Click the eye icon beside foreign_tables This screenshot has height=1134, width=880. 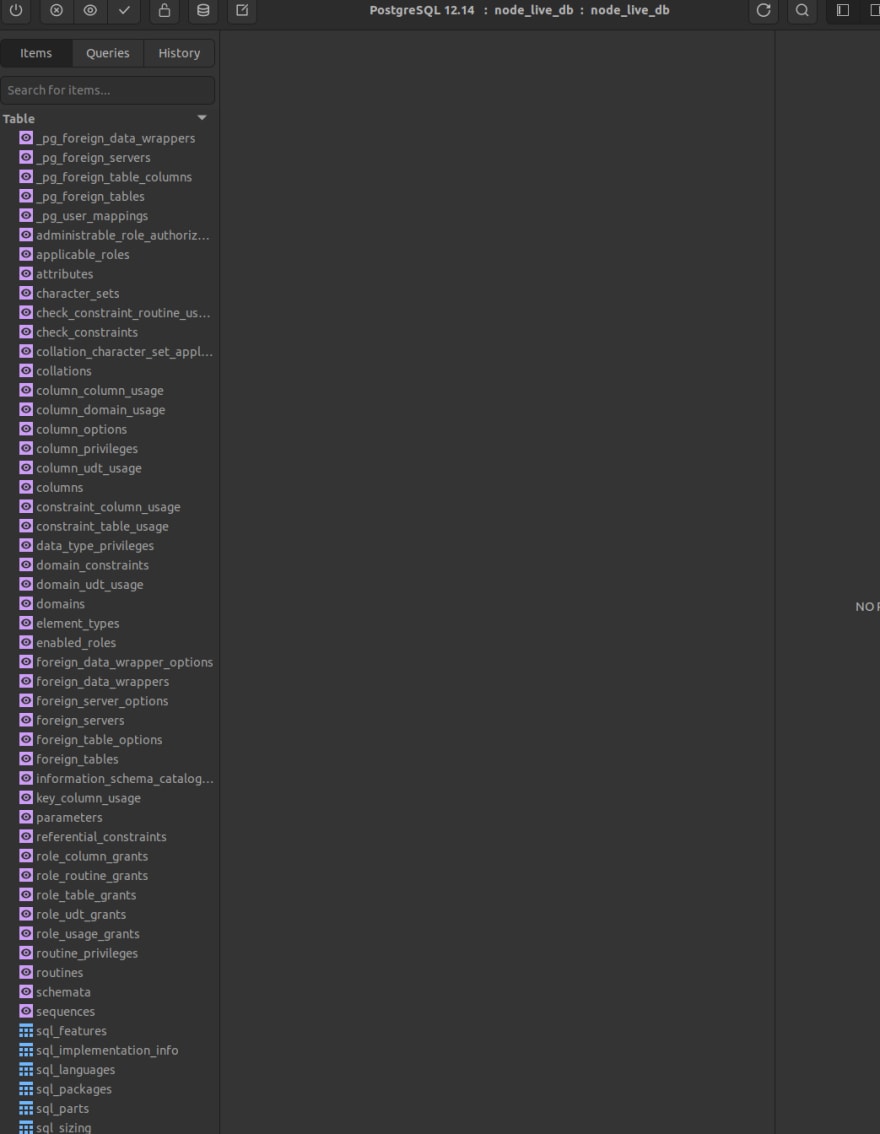tap(26, 759)
